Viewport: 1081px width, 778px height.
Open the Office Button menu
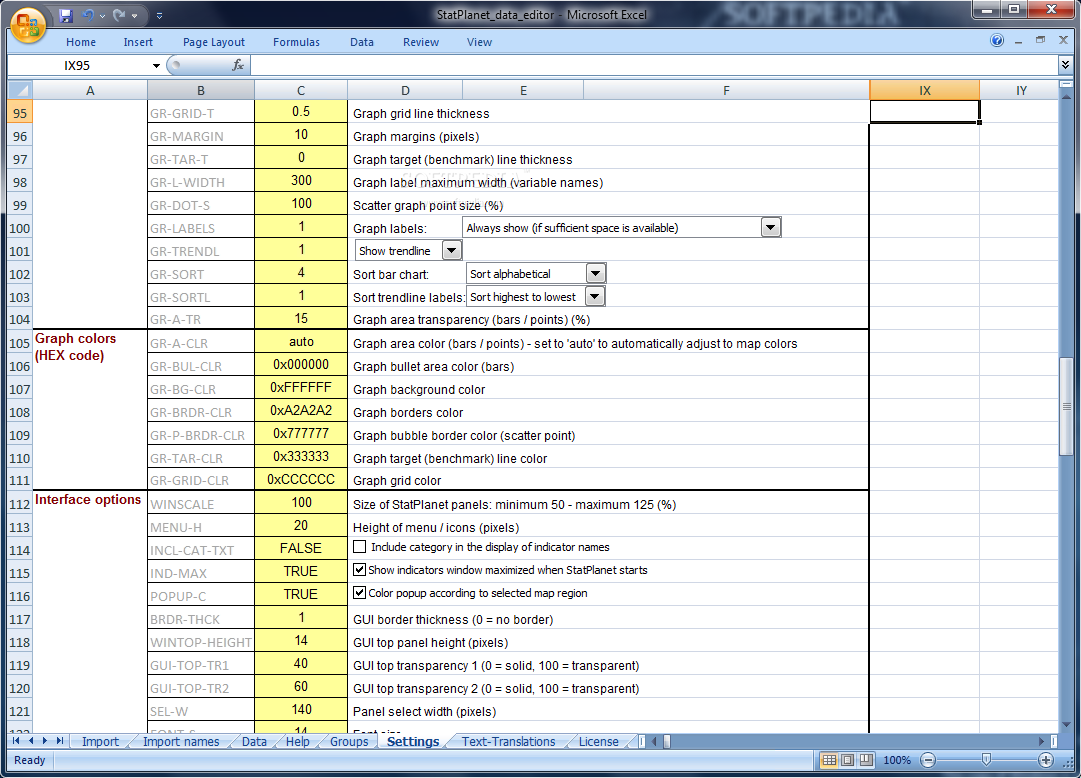pyautogui.click(x=28, y=26)
